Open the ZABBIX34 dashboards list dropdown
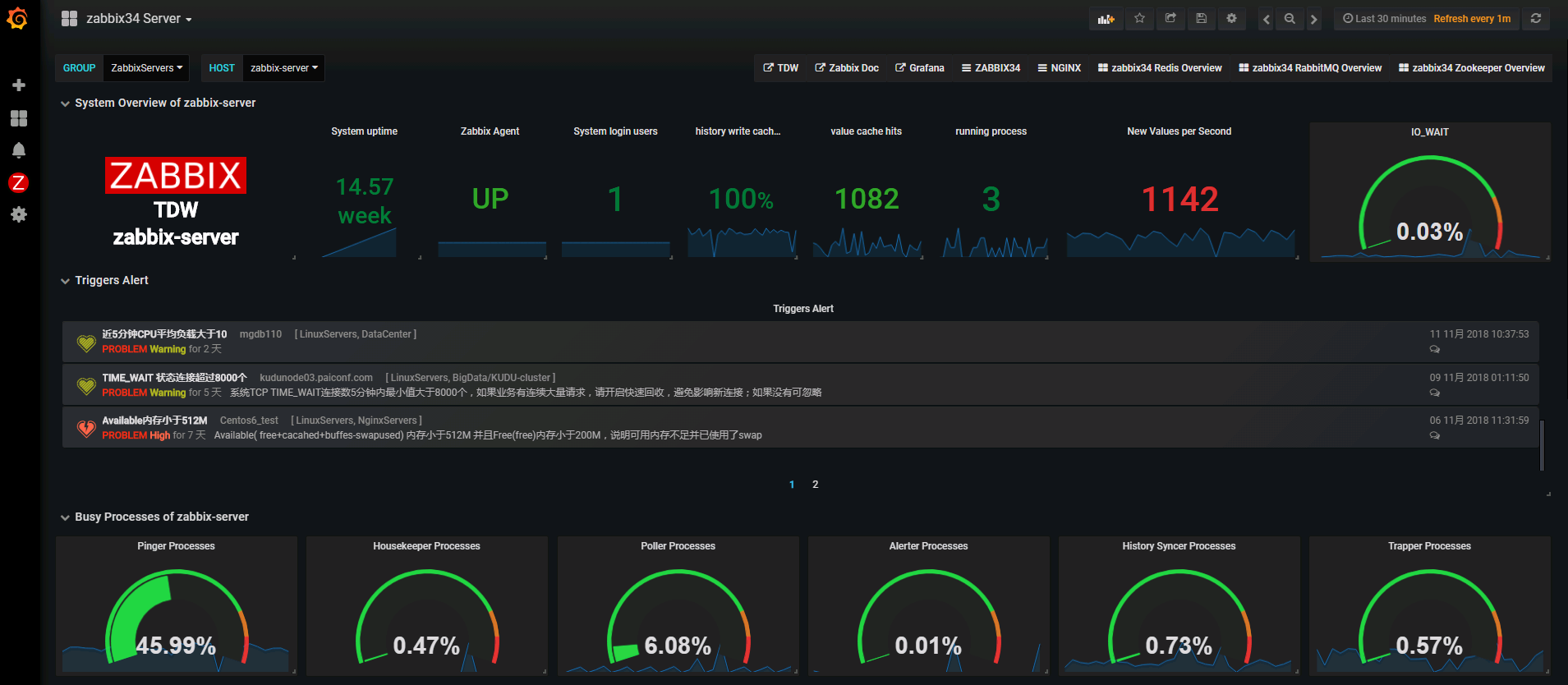Screen dimensions: 1568x685 [991, 68]
